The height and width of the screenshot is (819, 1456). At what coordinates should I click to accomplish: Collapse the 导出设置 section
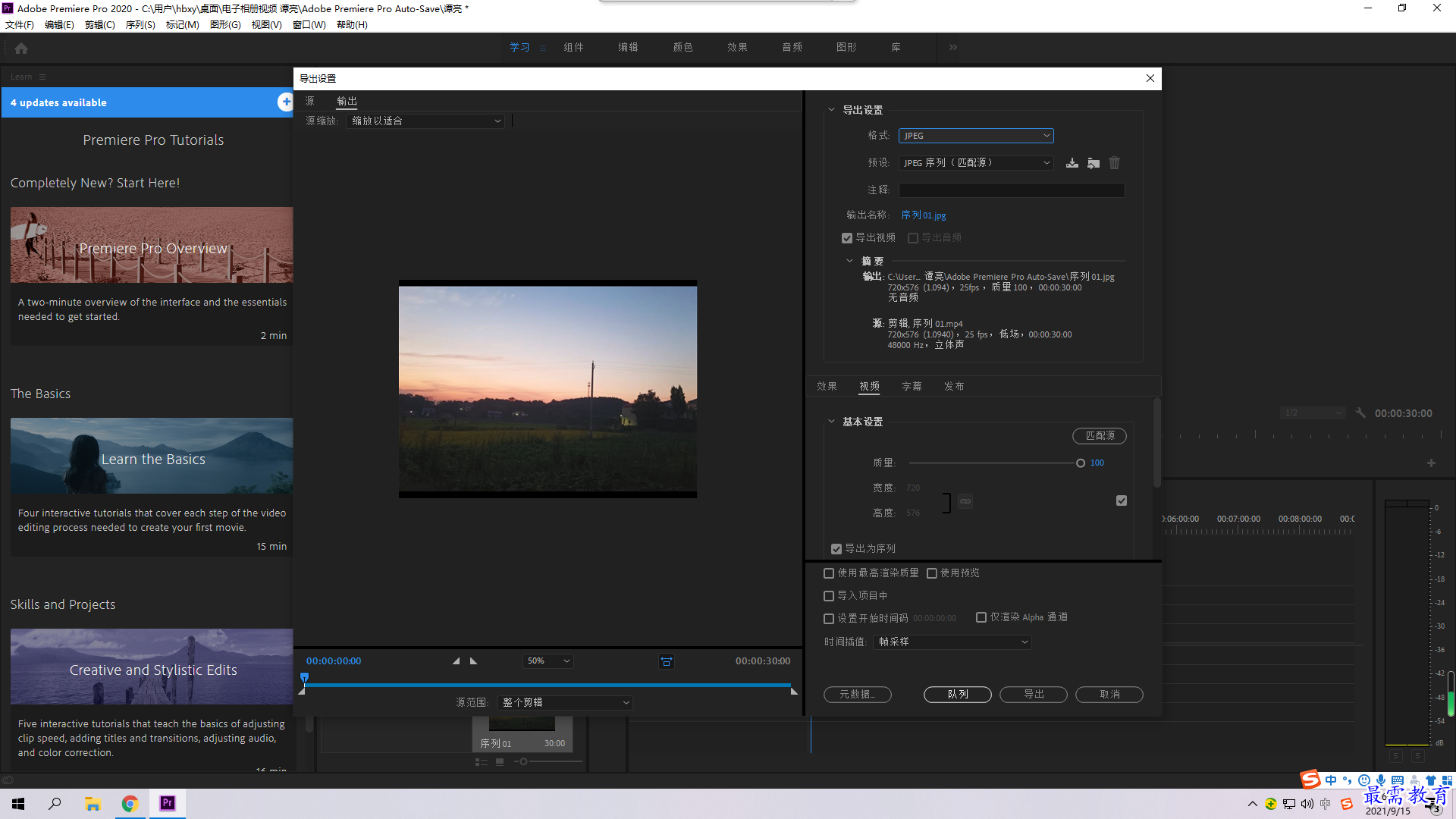(831, 110)
